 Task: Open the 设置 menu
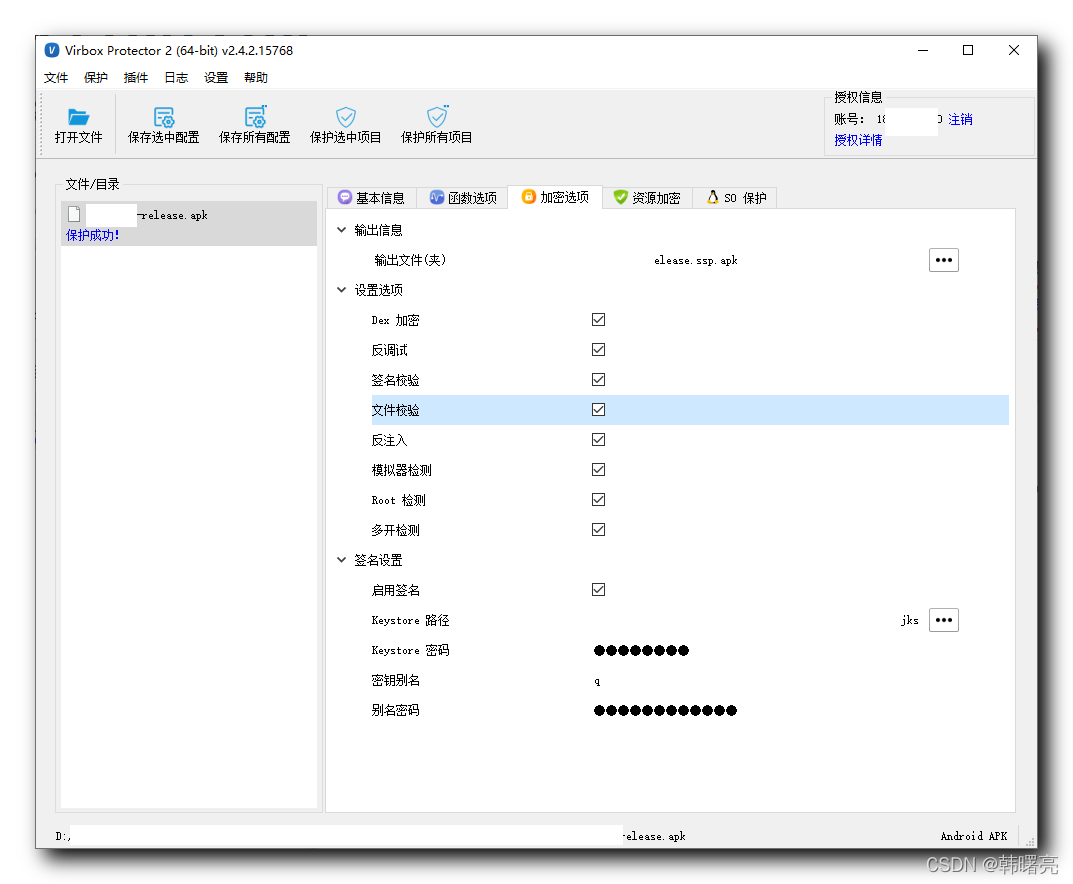click(x=216, y=77)
